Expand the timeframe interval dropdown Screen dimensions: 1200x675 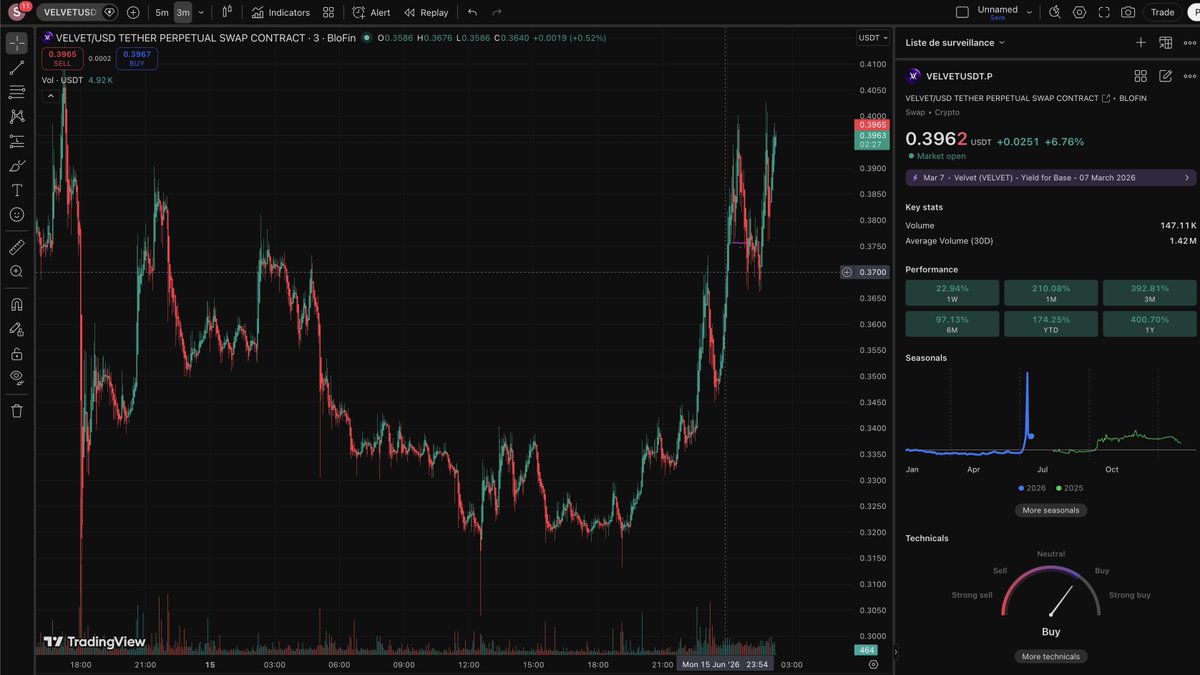coord(201,12)
